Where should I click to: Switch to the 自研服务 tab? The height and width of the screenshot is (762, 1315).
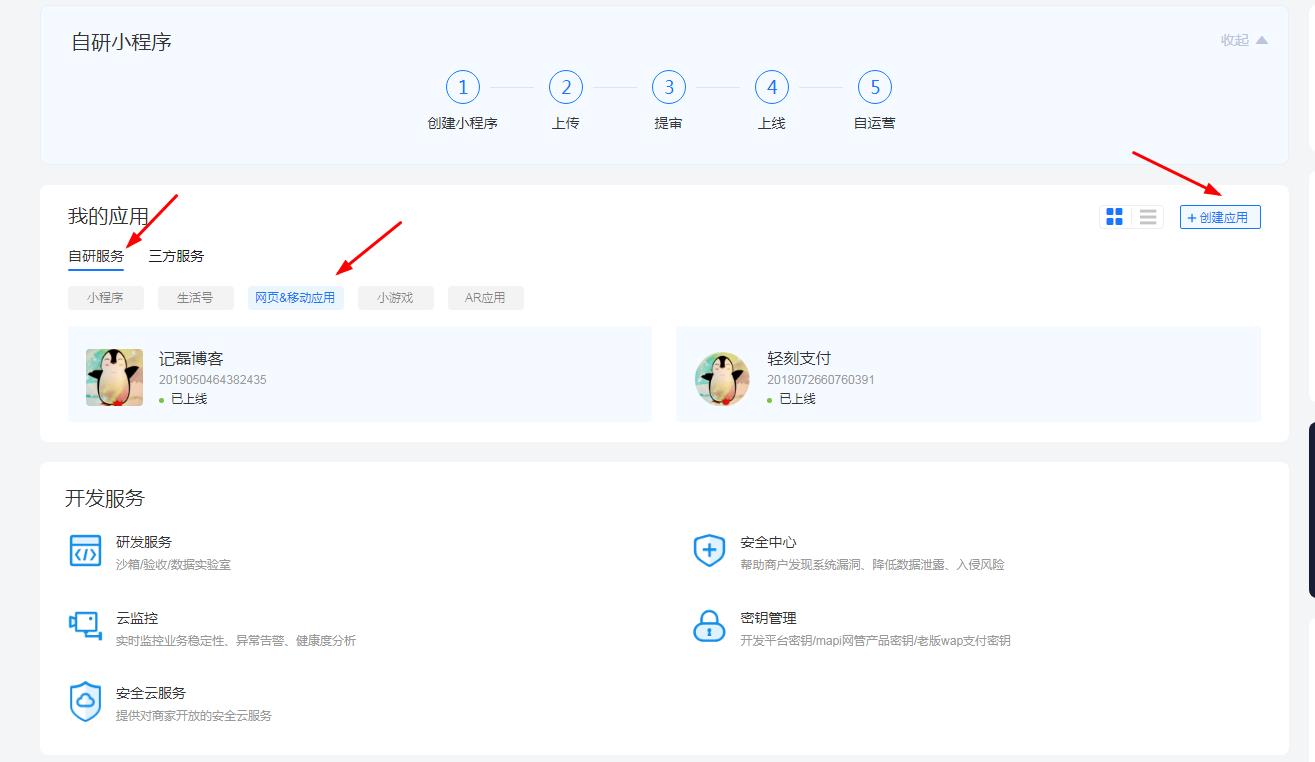click(94, 256)
